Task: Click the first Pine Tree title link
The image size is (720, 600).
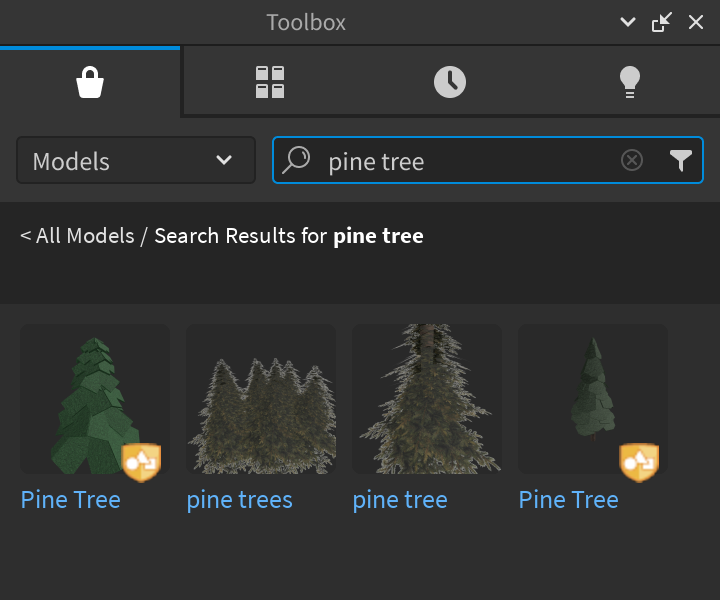Action: coord(71,500)
